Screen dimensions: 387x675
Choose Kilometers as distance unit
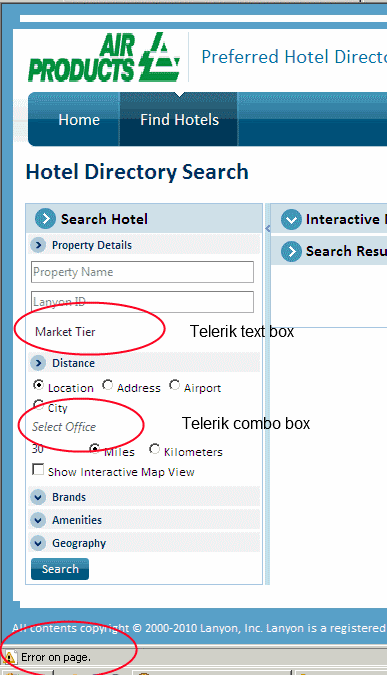154,449
